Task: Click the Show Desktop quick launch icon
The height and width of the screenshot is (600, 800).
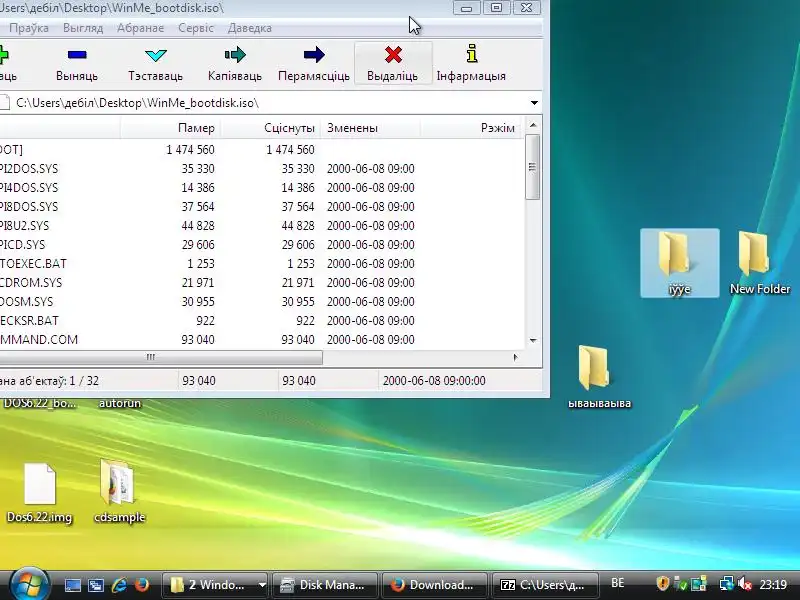Action: coord(72,585)
